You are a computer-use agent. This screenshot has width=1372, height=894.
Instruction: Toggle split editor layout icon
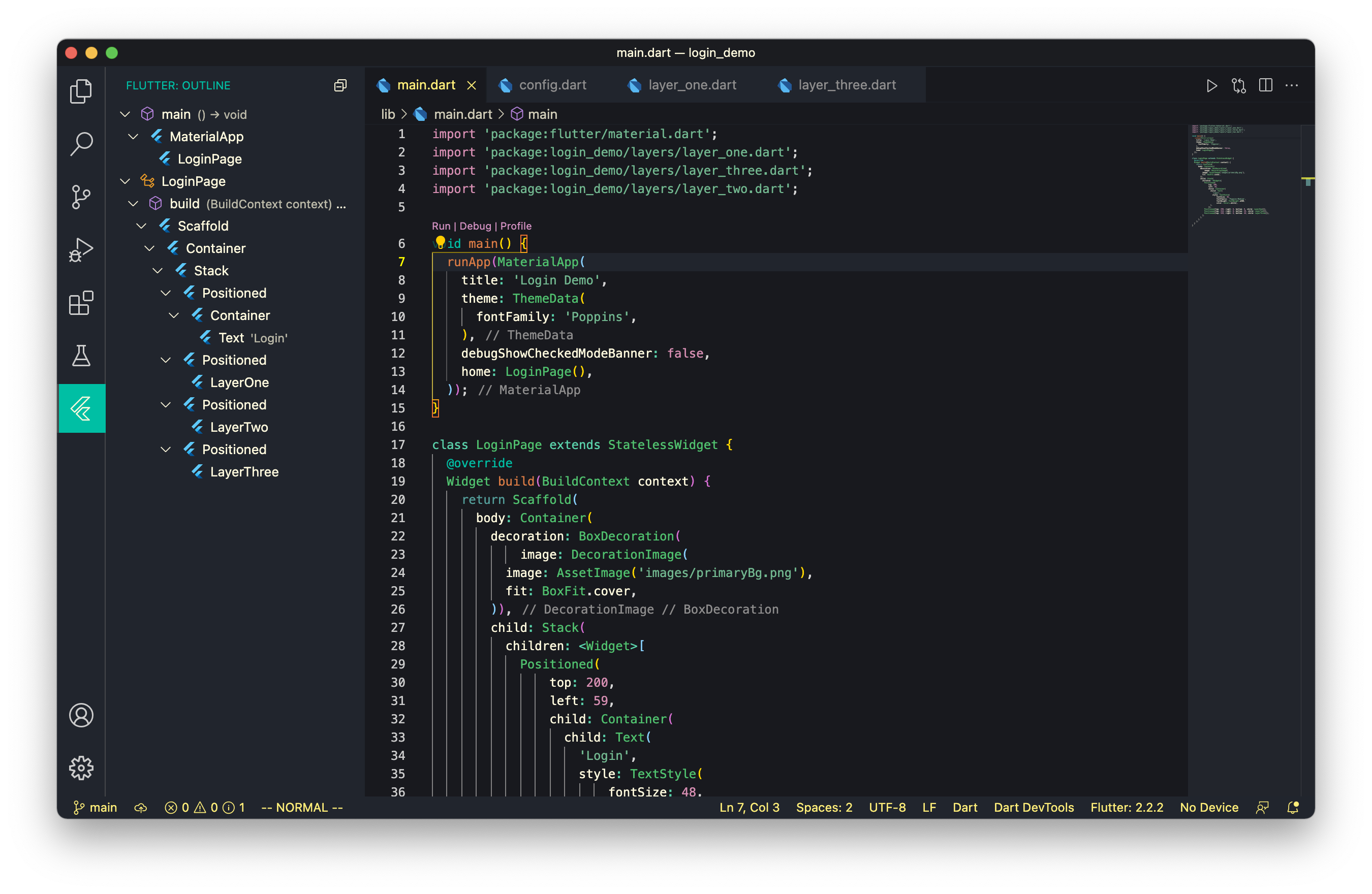click(1265, 85)
